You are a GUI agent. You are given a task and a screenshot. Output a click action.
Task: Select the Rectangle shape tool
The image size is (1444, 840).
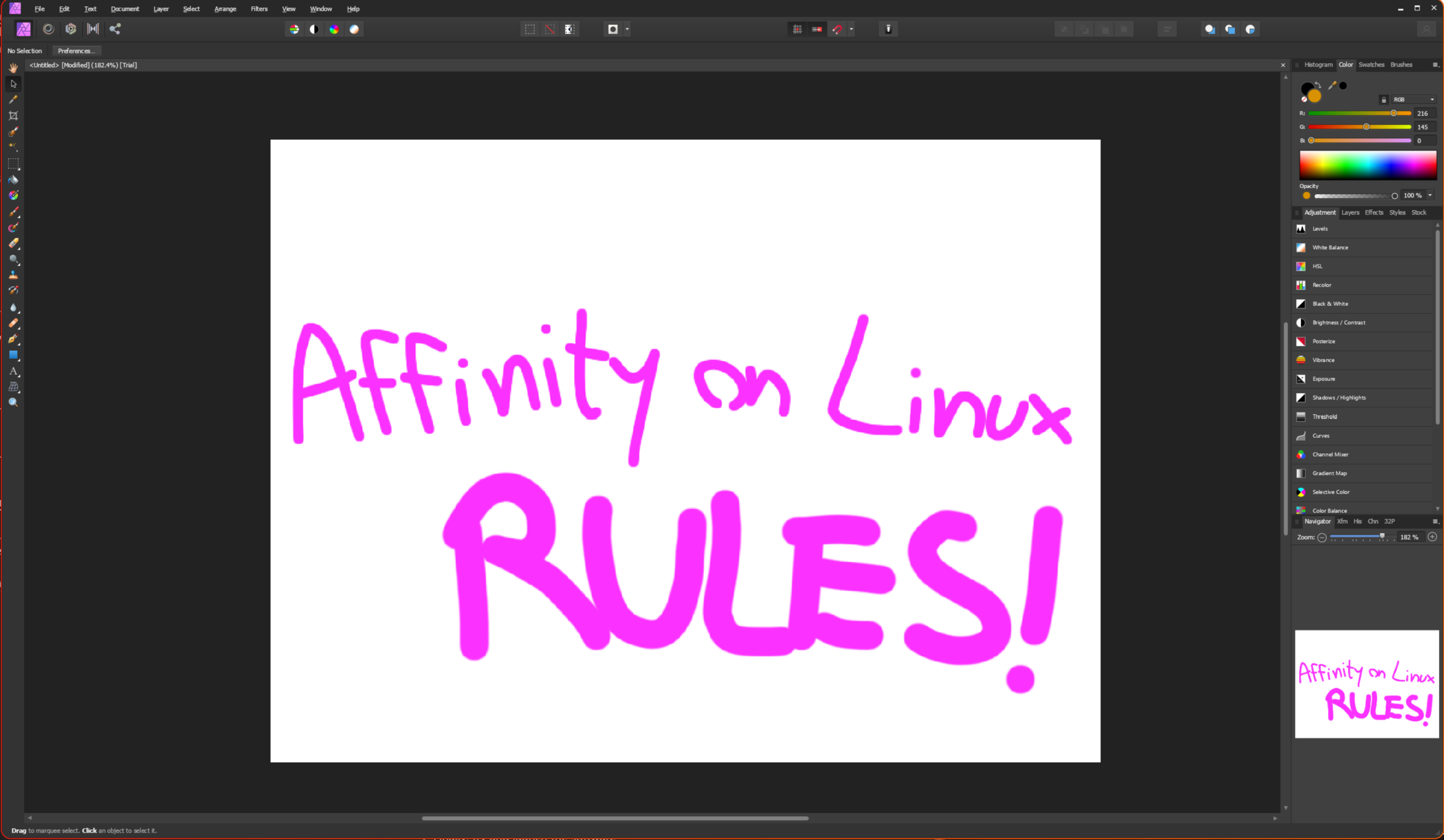pyautogui.click(x=13, y=355)
